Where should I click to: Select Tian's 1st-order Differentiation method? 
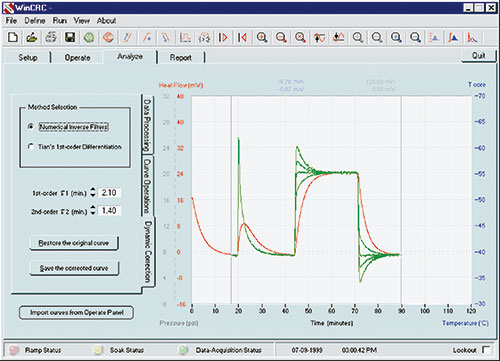[31, 147]
